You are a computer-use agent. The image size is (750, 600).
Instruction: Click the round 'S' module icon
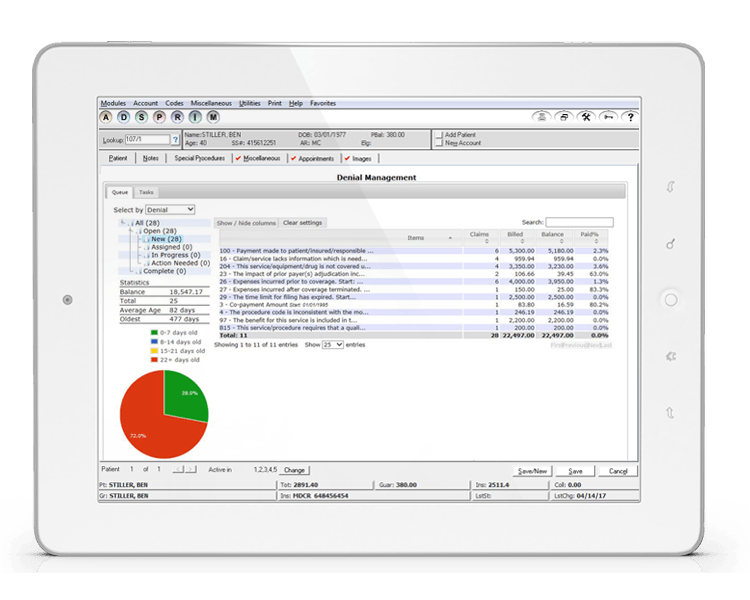coord(141,117)
